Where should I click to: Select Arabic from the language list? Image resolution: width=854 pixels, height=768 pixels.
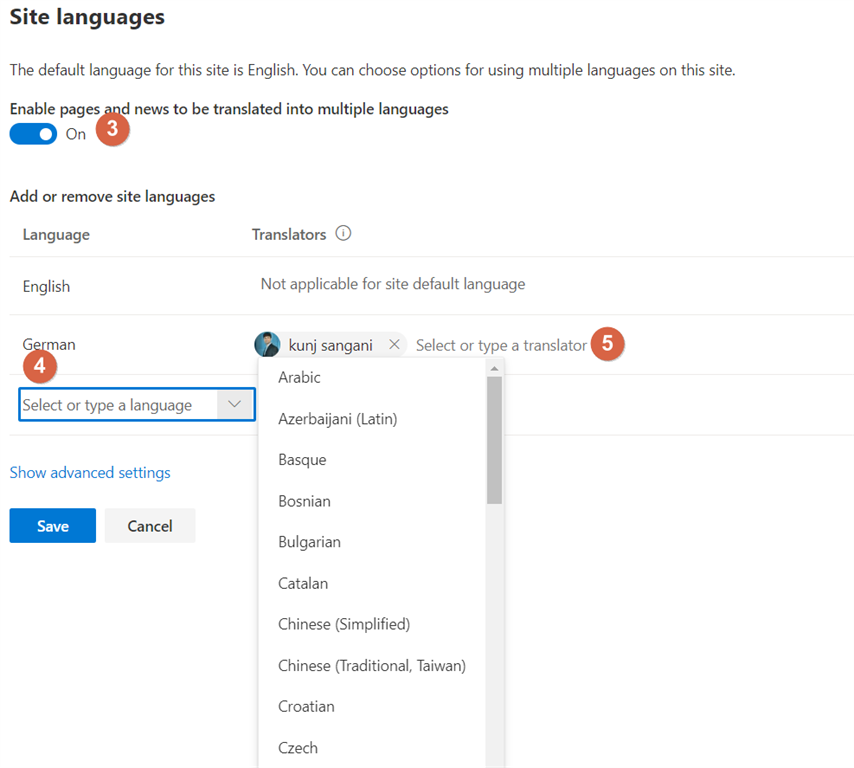click(x=299, y=377)
